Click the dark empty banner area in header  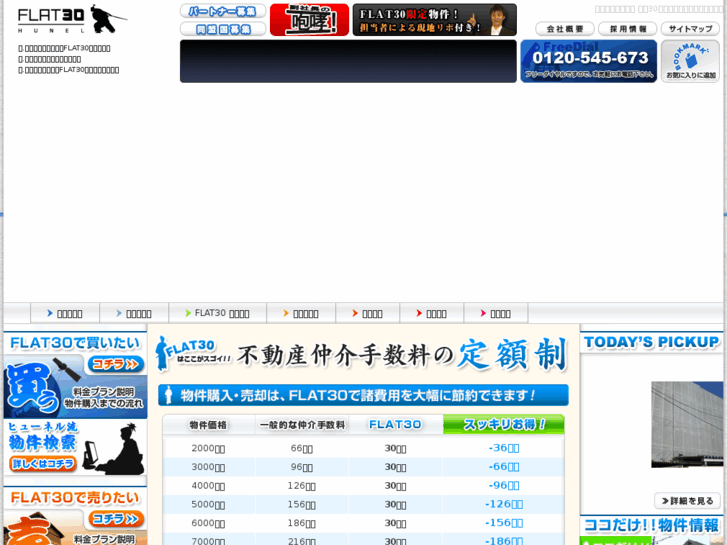coord(348,61)
